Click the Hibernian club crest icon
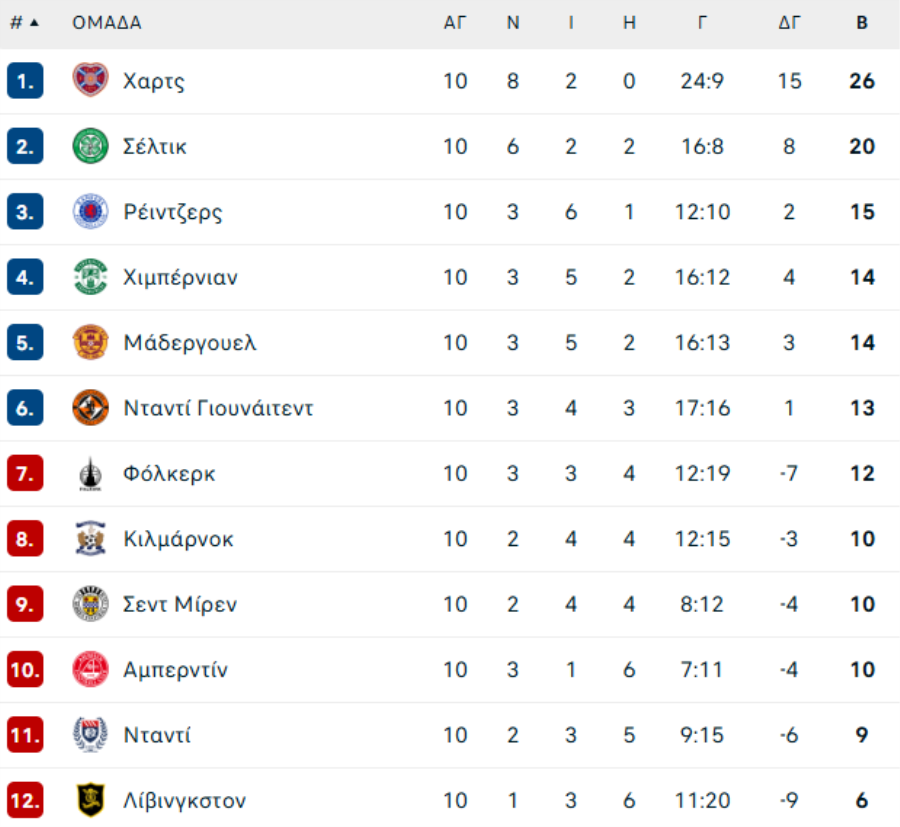Screen dimensions: 900x827 point(90,277)
